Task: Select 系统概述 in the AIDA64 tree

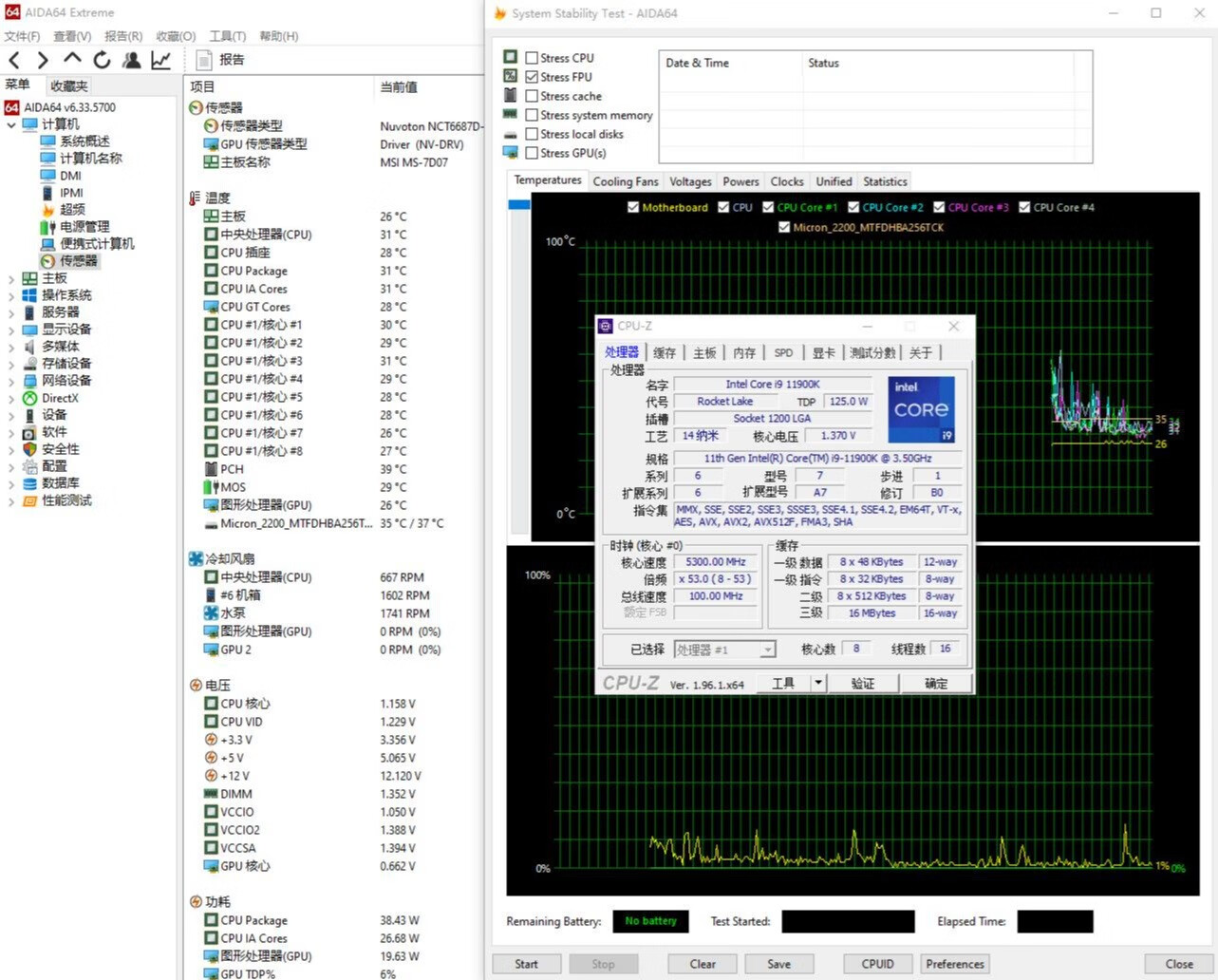Action: [84, 141]
